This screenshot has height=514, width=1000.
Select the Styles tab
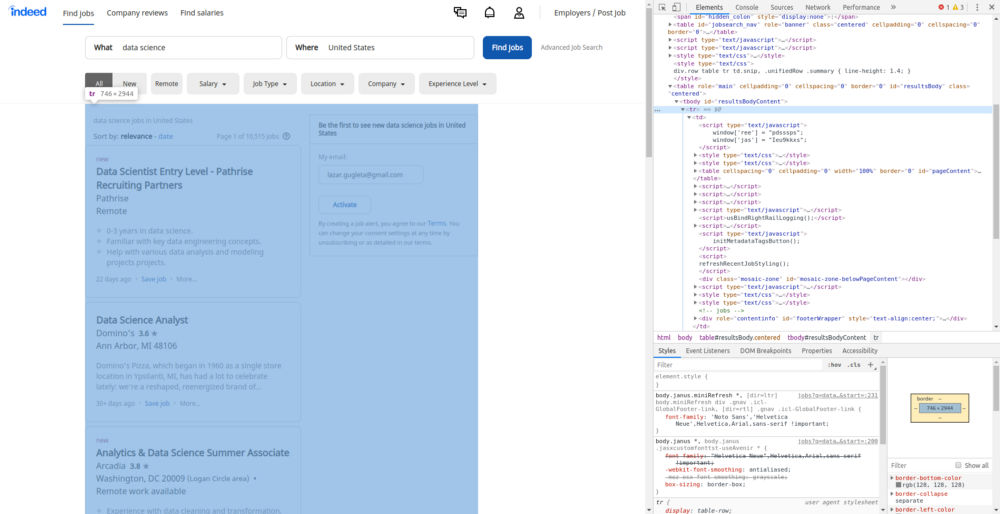(x=667, y=351)
